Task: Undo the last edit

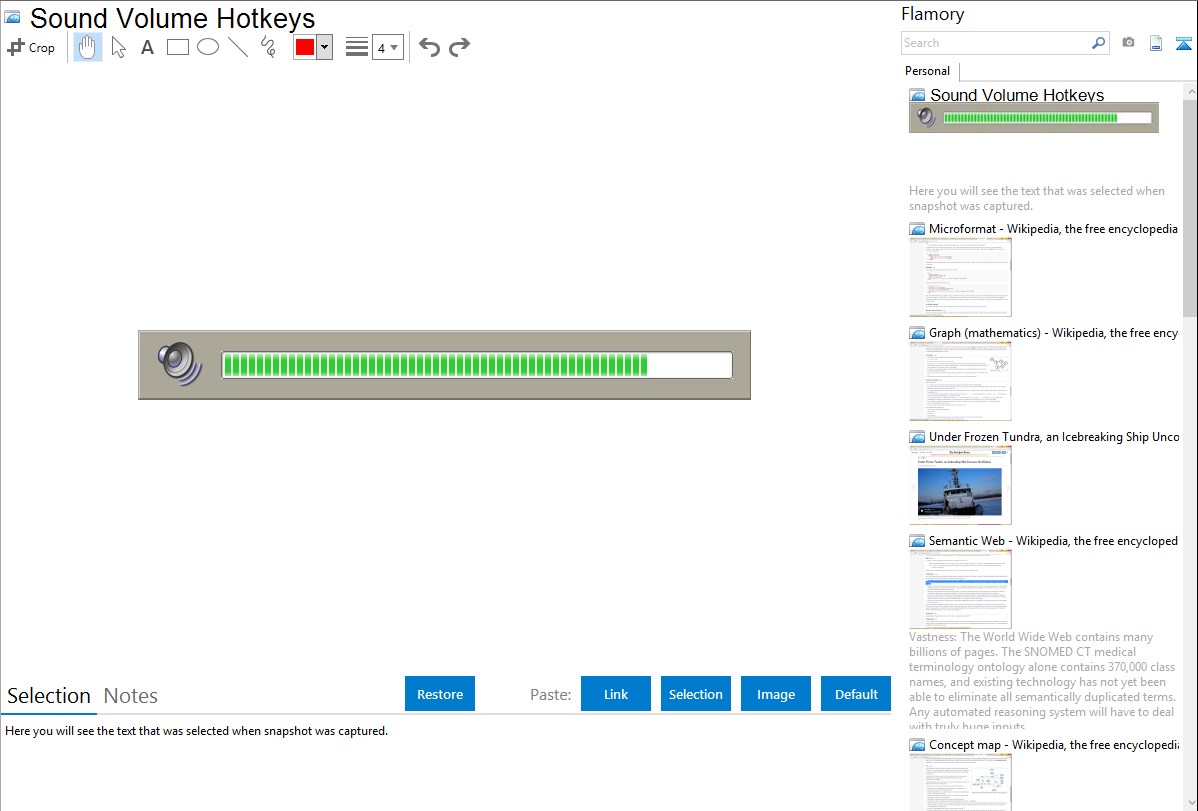Action: coord(429,47)
